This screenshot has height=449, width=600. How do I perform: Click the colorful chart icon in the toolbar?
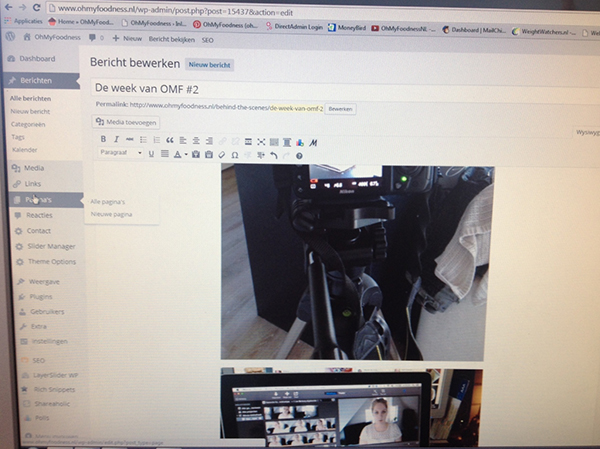coord(300,143)
